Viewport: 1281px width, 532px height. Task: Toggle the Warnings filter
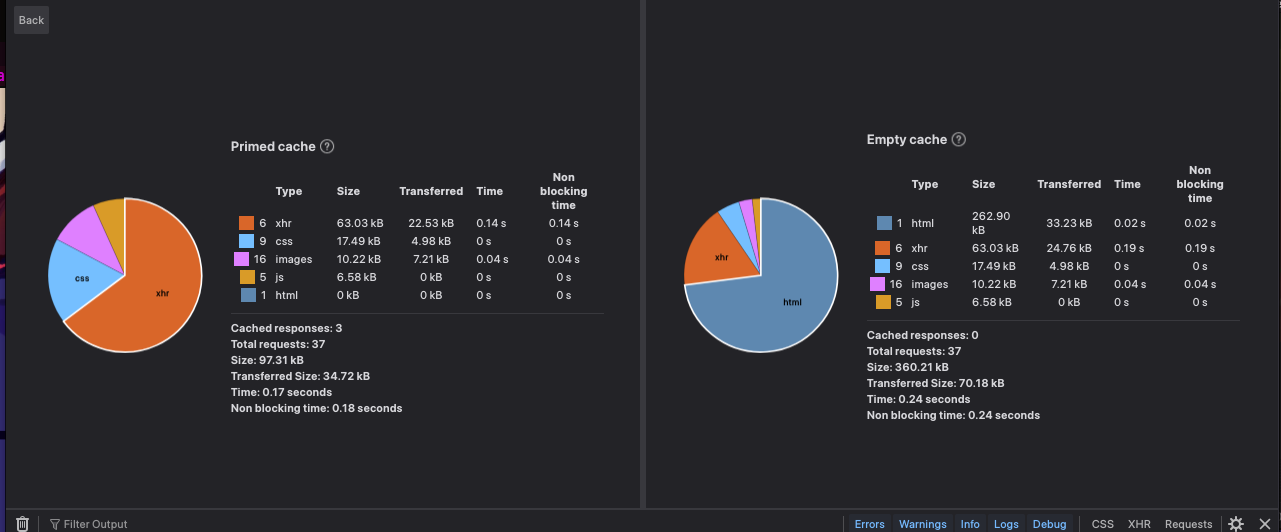(x=922, y=524)
